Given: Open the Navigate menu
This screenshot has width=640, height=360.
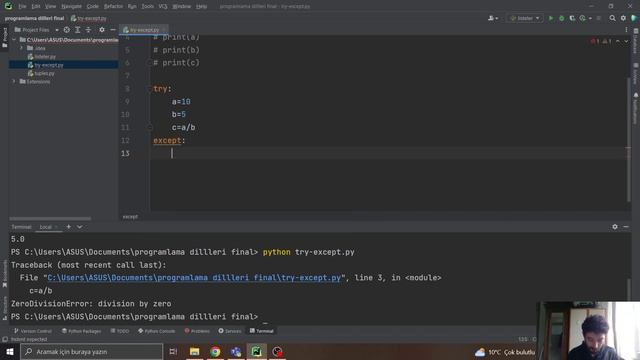Looking at the screenshot, I should coord(71,6).
